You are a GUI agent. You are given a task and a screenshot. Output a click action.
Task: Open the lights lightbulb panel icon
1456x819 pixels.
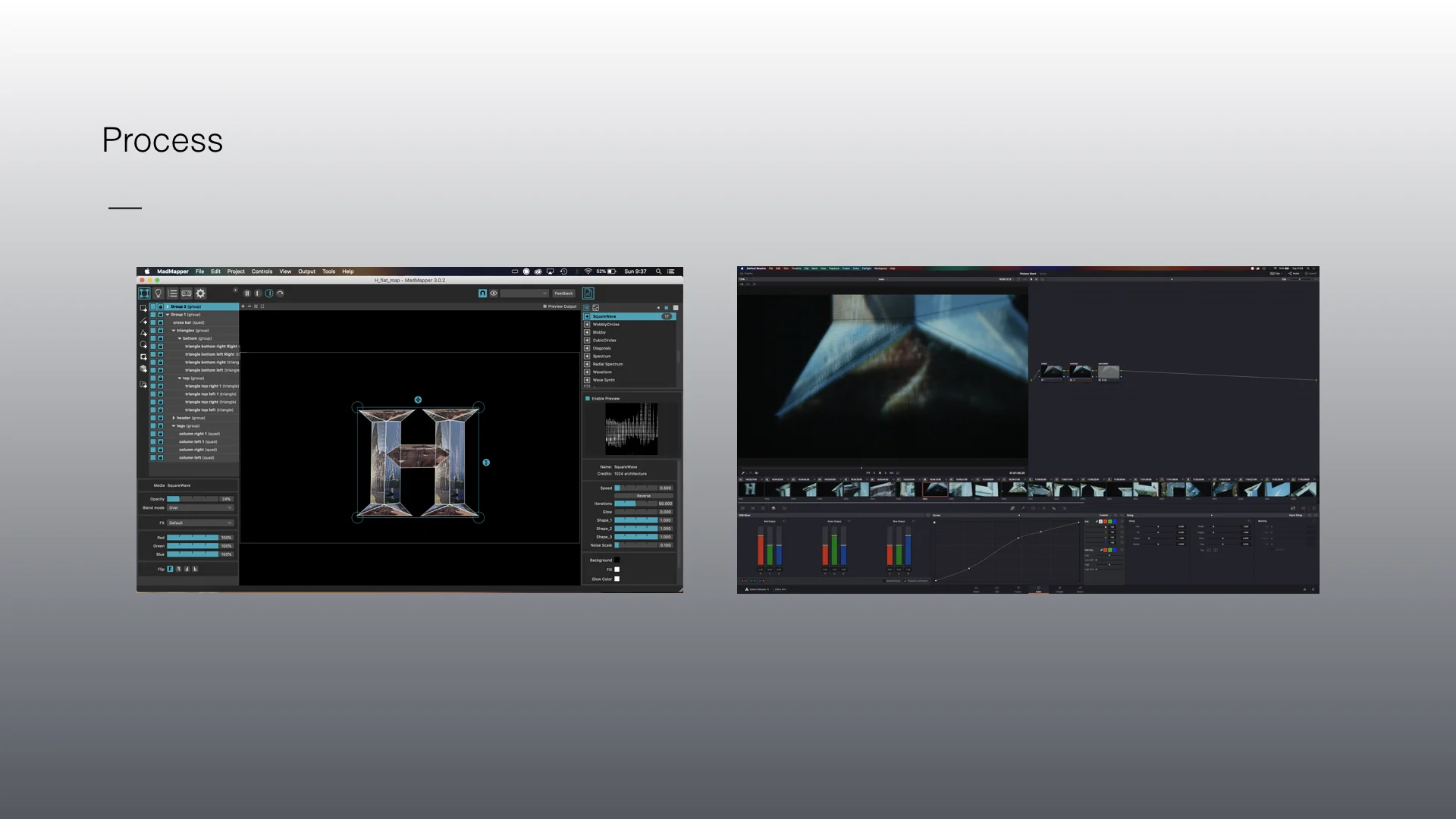[158, 293]
